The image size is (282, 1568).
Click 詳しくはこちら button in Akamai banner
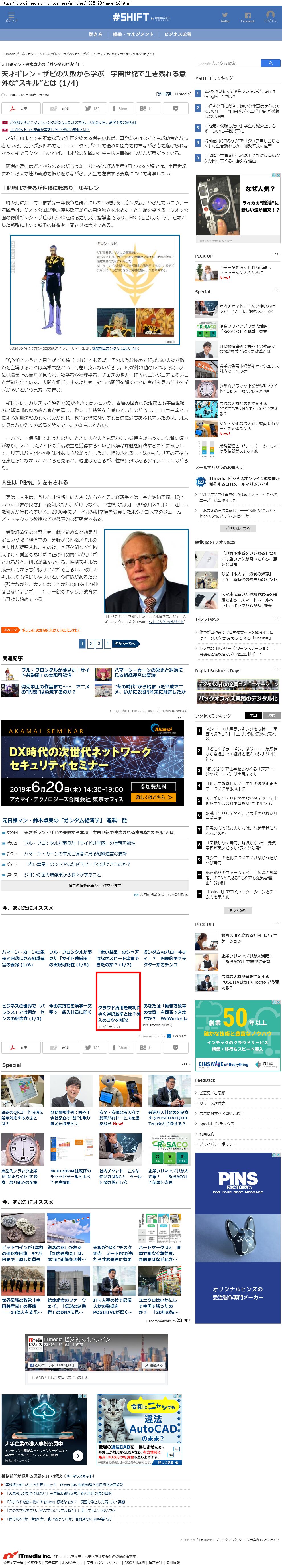154,797
